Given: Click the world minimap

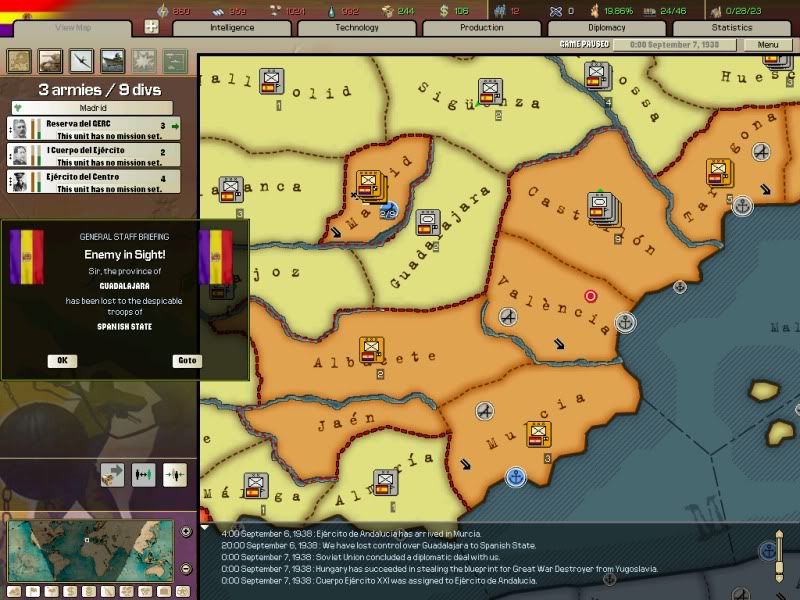Looking at the screenshot, I should coord(90,551).
